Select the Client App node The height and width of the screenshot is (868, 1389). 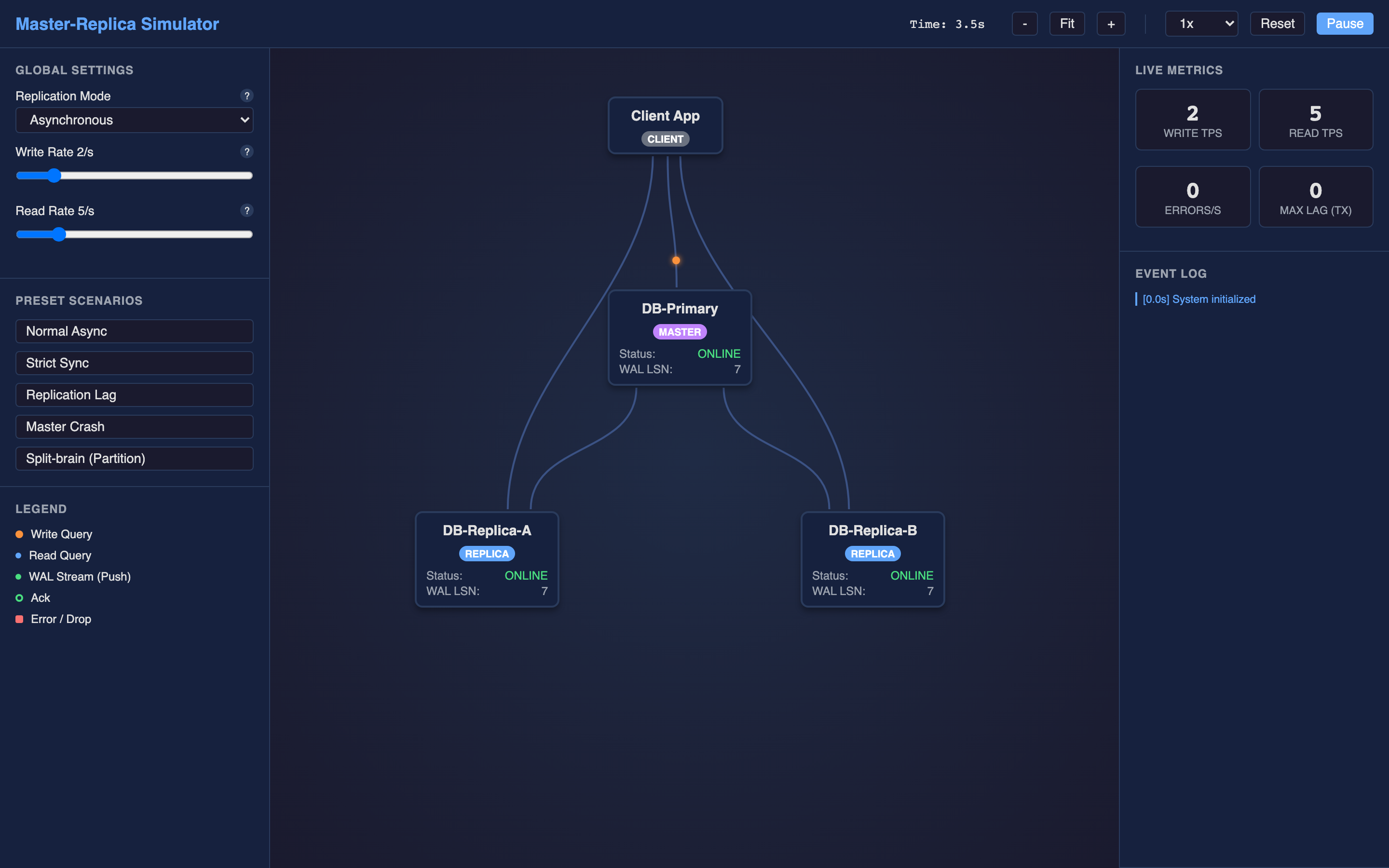(x=665, y=126)
